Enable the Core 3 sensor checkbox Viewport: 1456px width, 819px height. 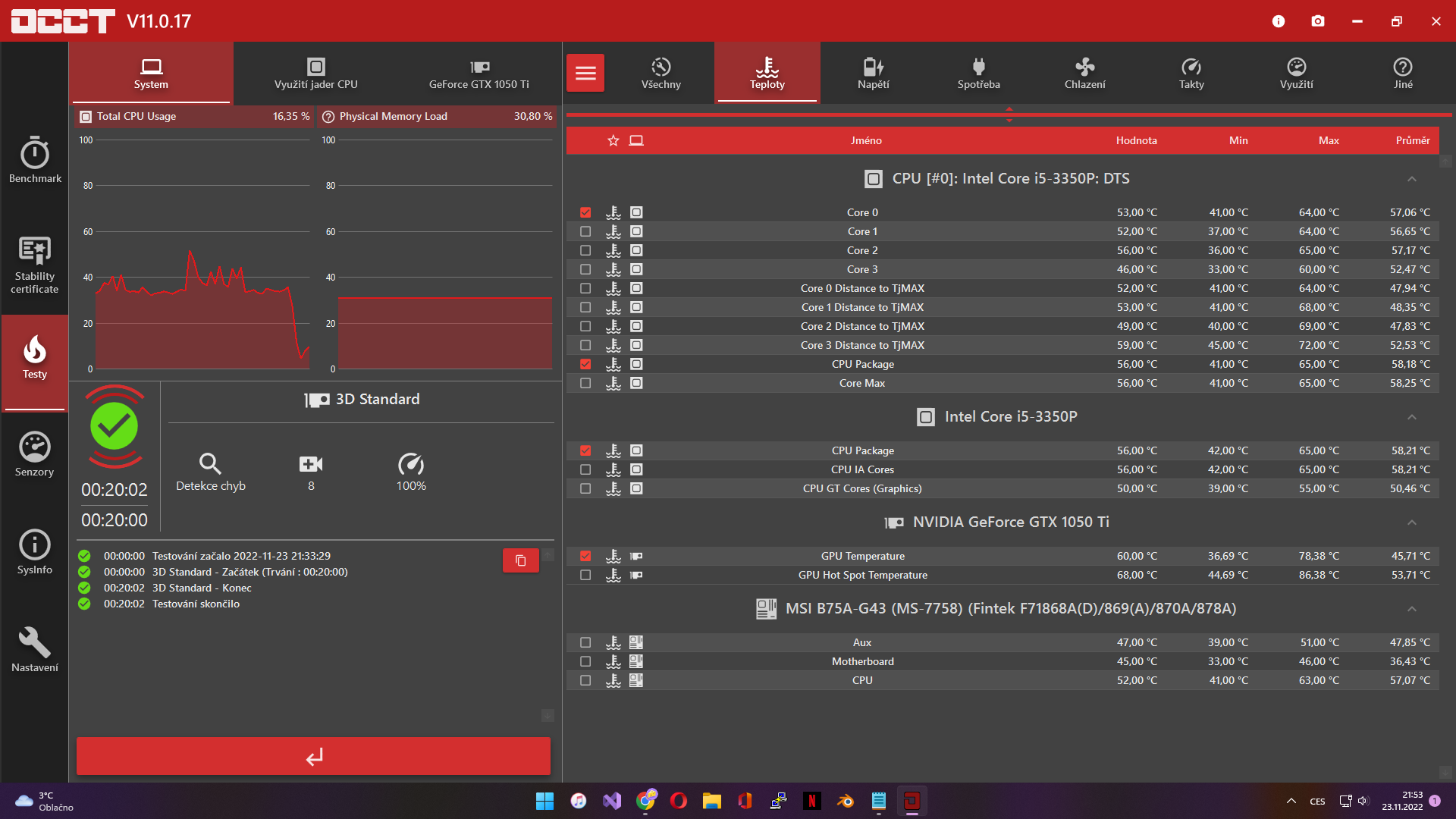pyautogui.click(x=585, y=269)
